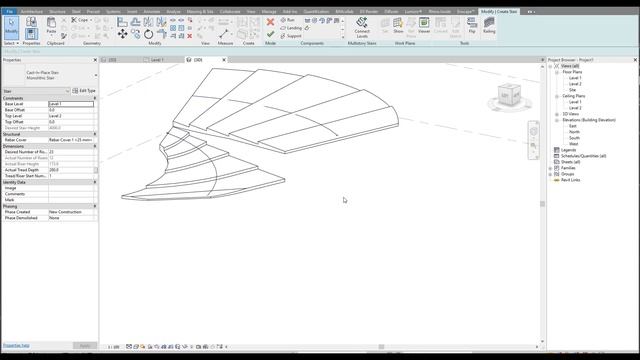Viewport: 640px width, 360px height.
Task: Select Sheets (all) in Project Browser
Action: click(570, 162)
